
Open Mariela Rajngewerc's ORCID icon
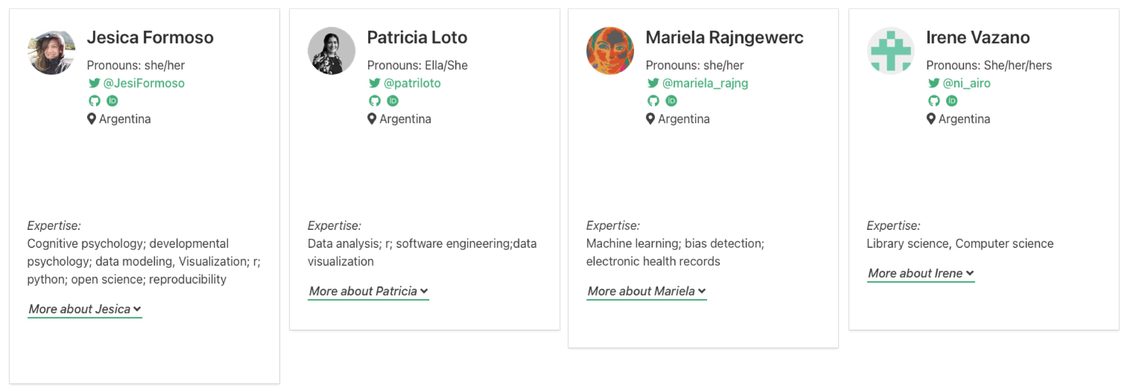click(671, 101)
